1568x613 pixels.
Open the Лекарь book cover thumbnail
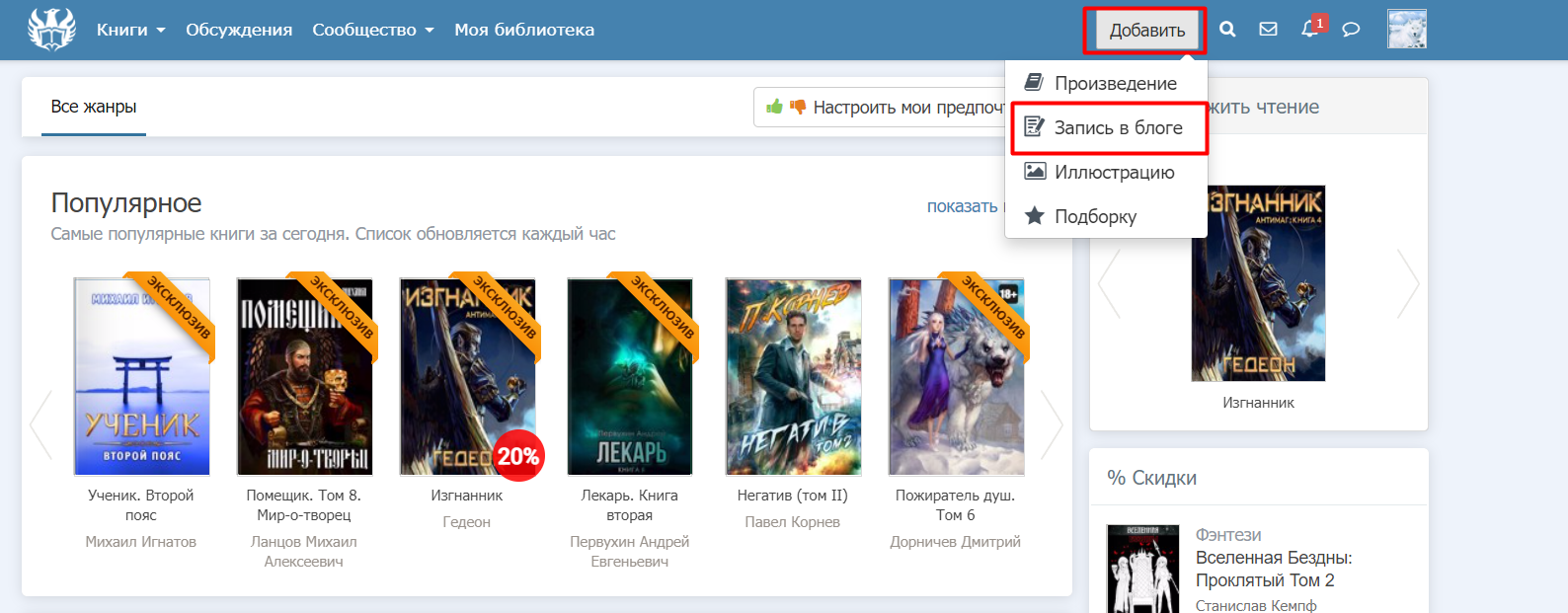[630, 377]
